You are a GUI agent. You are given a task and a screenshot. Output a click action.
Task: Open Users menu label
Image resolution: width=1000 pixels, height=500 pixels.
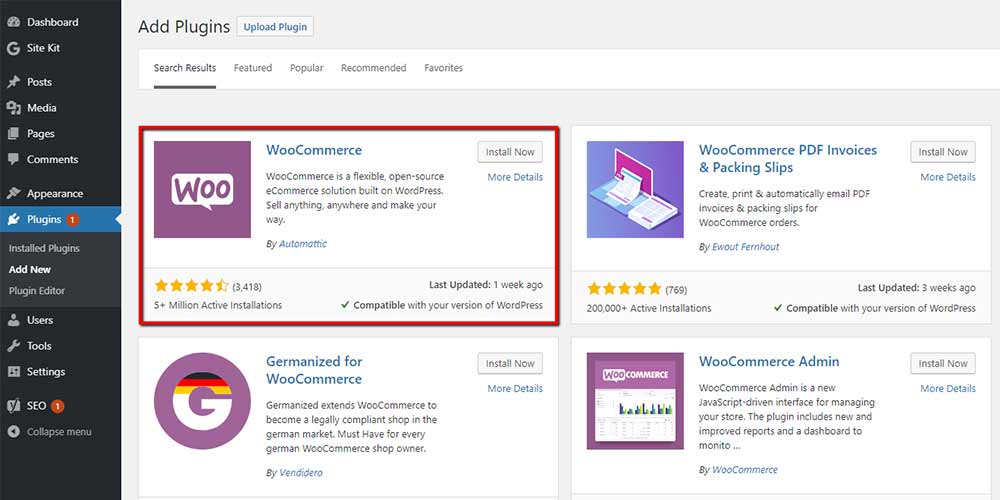pyautogui.click(x=40, y=320)
